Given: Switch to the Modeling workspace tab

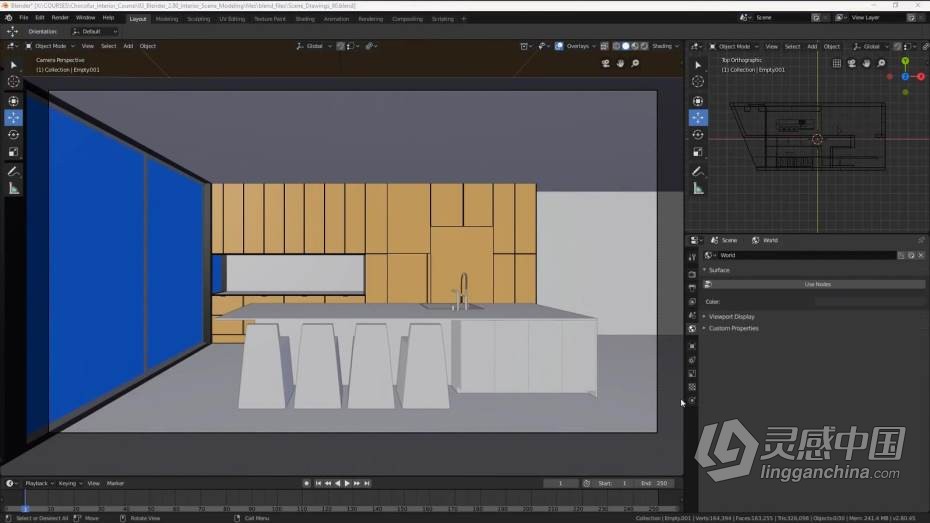Looking at the screenshot, I should tap(167, 19).
